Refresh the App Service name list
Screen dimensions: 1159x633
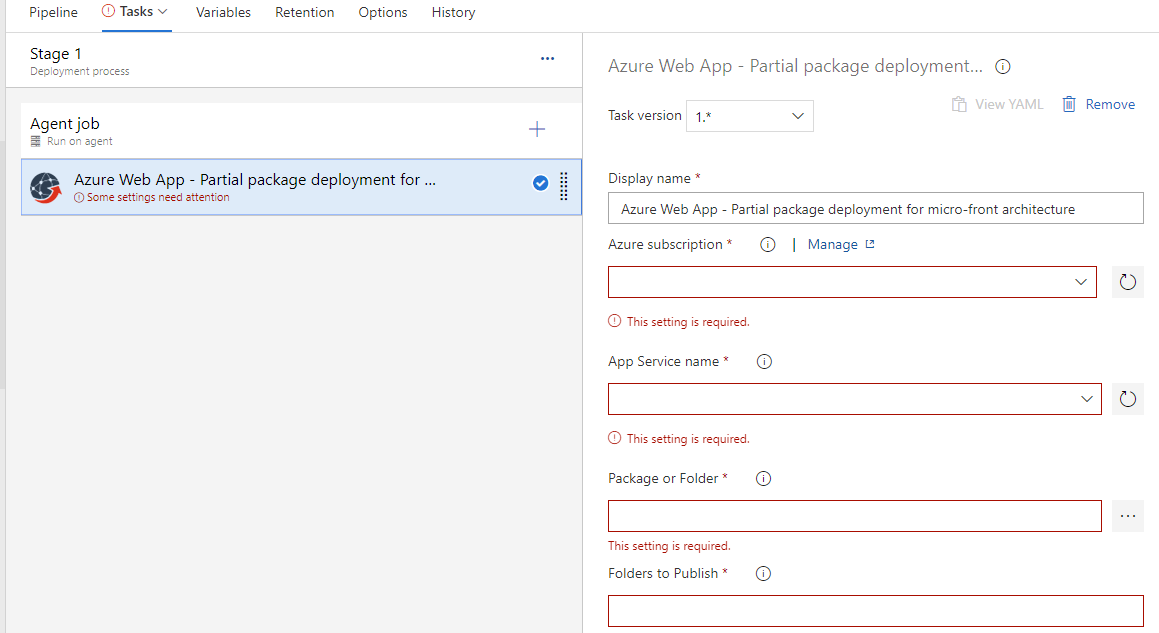point(1127,399)
